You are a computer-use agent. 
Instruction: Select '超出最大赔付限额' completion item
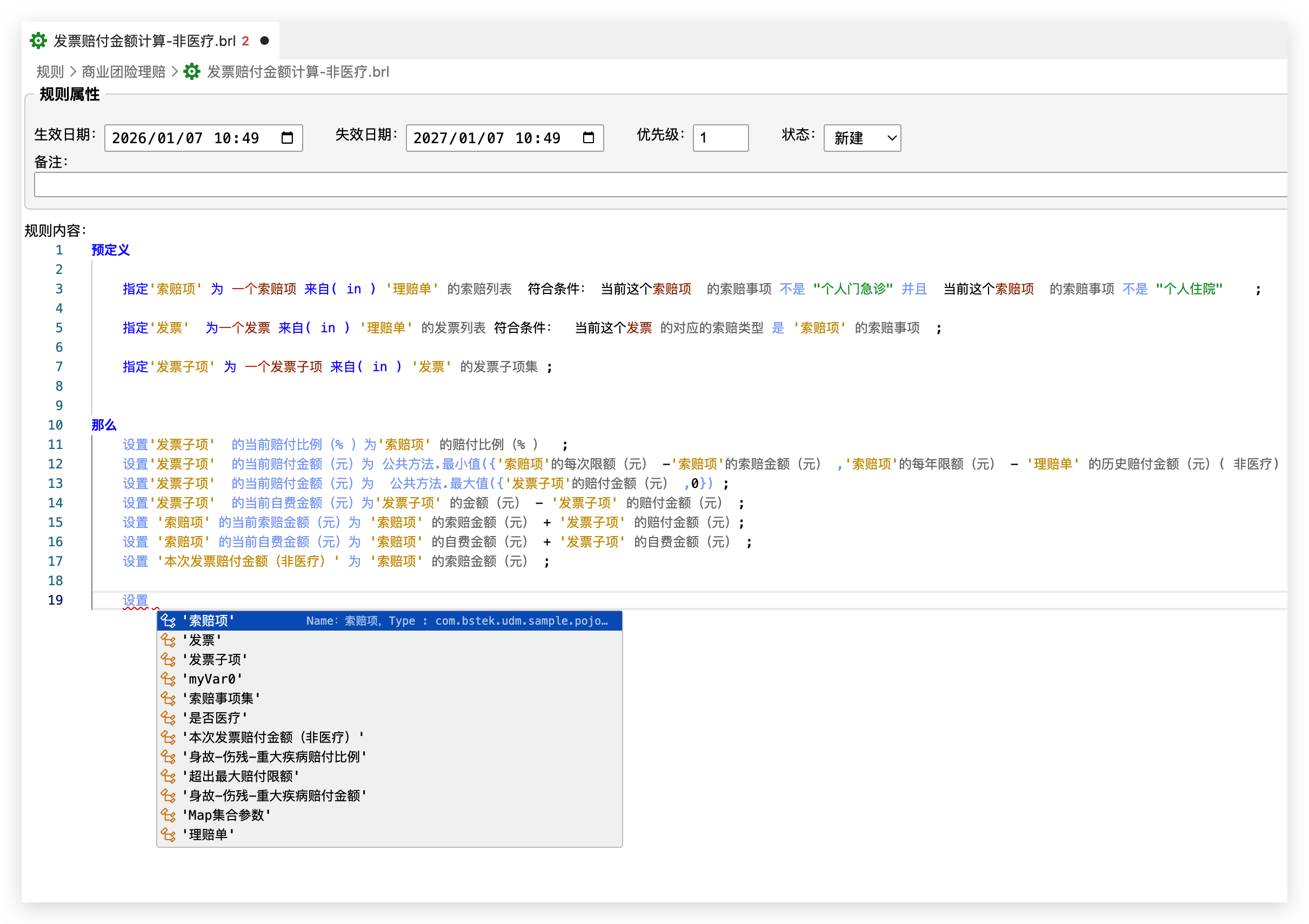pyautogui.click(x=241, y=776)
